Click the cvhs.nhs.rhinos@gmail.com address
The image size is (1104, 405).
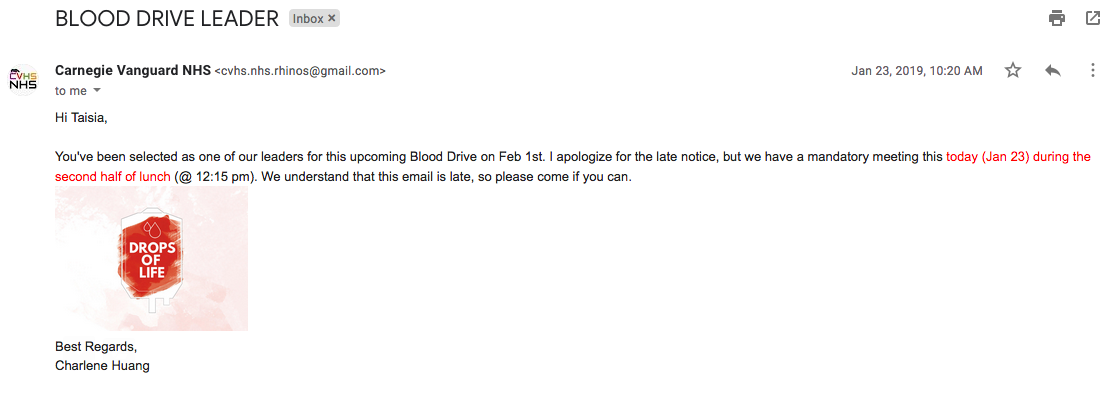[300, 71]
